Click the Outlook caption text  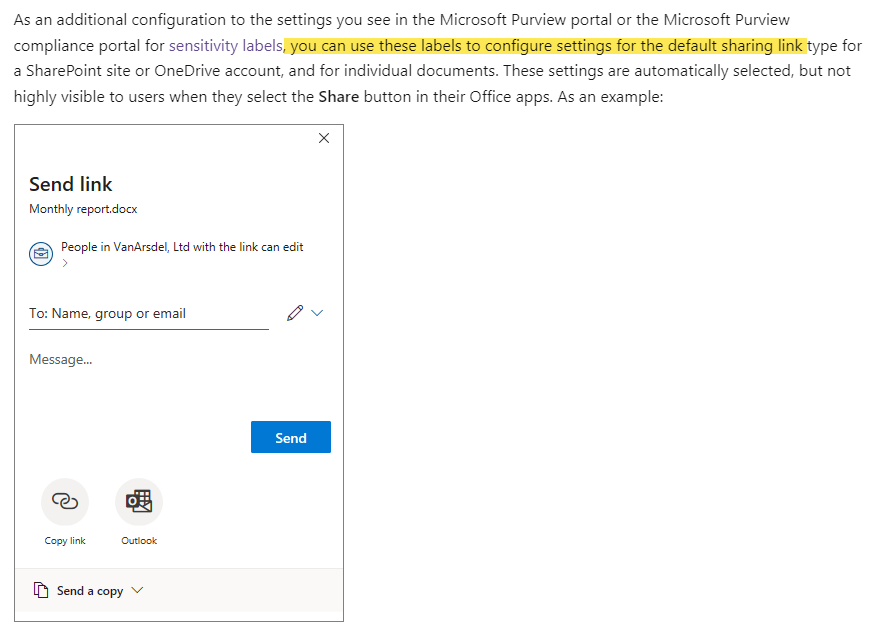[138, 540]
